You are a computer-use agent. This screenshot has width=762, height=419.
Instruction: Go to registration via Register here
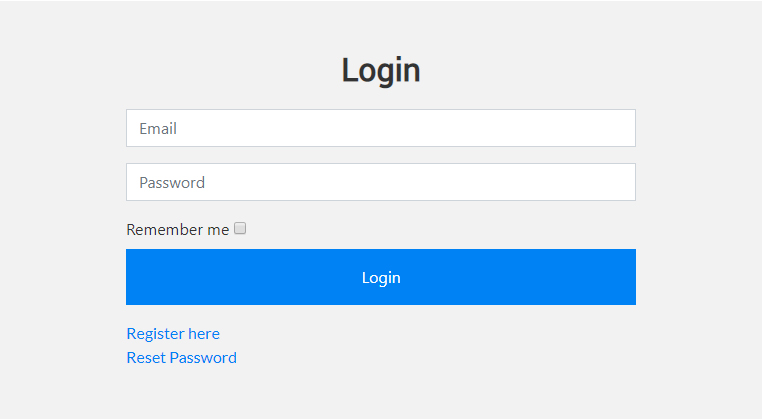tap(173, 333)
